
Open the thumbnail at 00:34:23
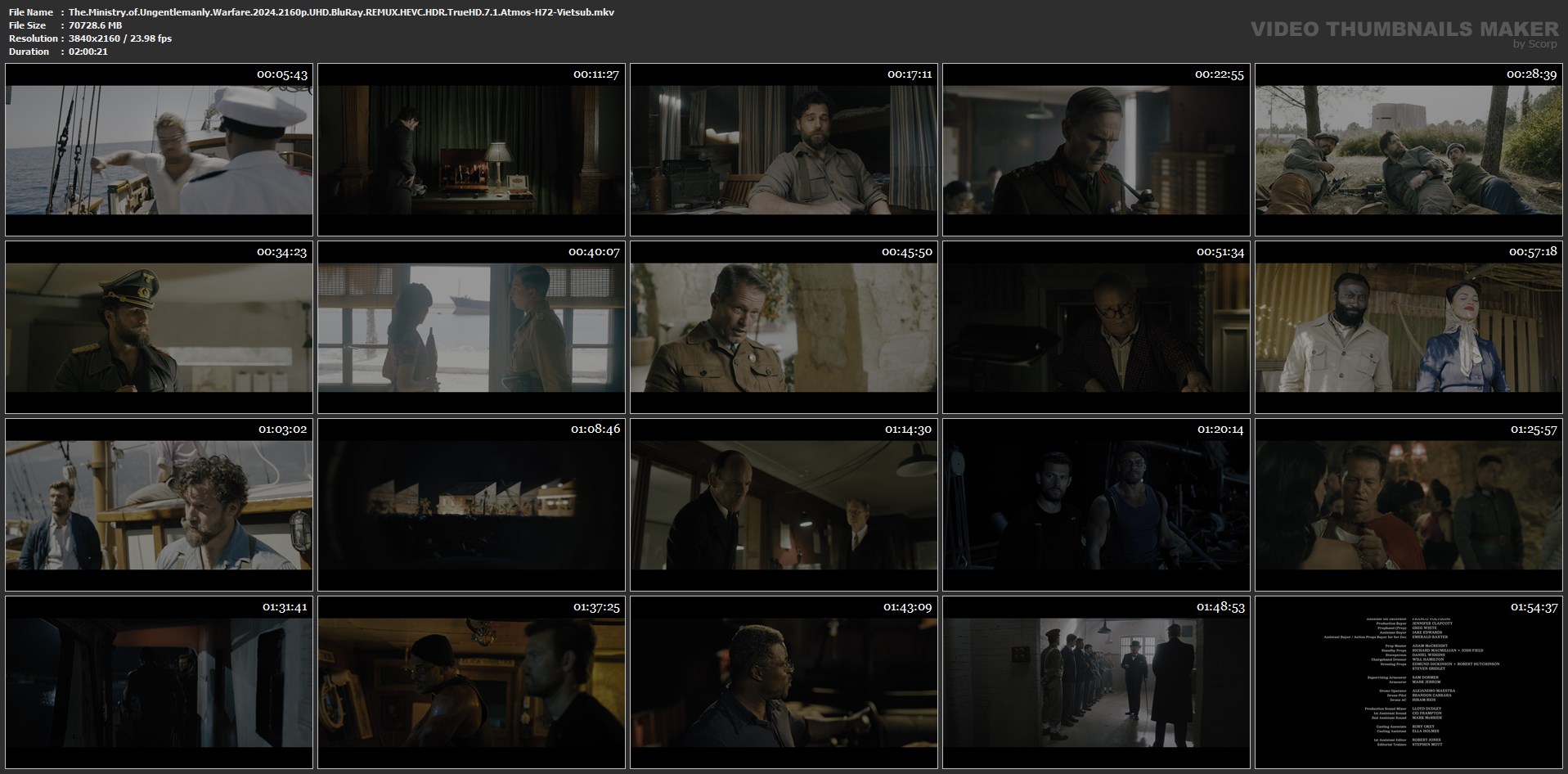click(x=159, y=327)
